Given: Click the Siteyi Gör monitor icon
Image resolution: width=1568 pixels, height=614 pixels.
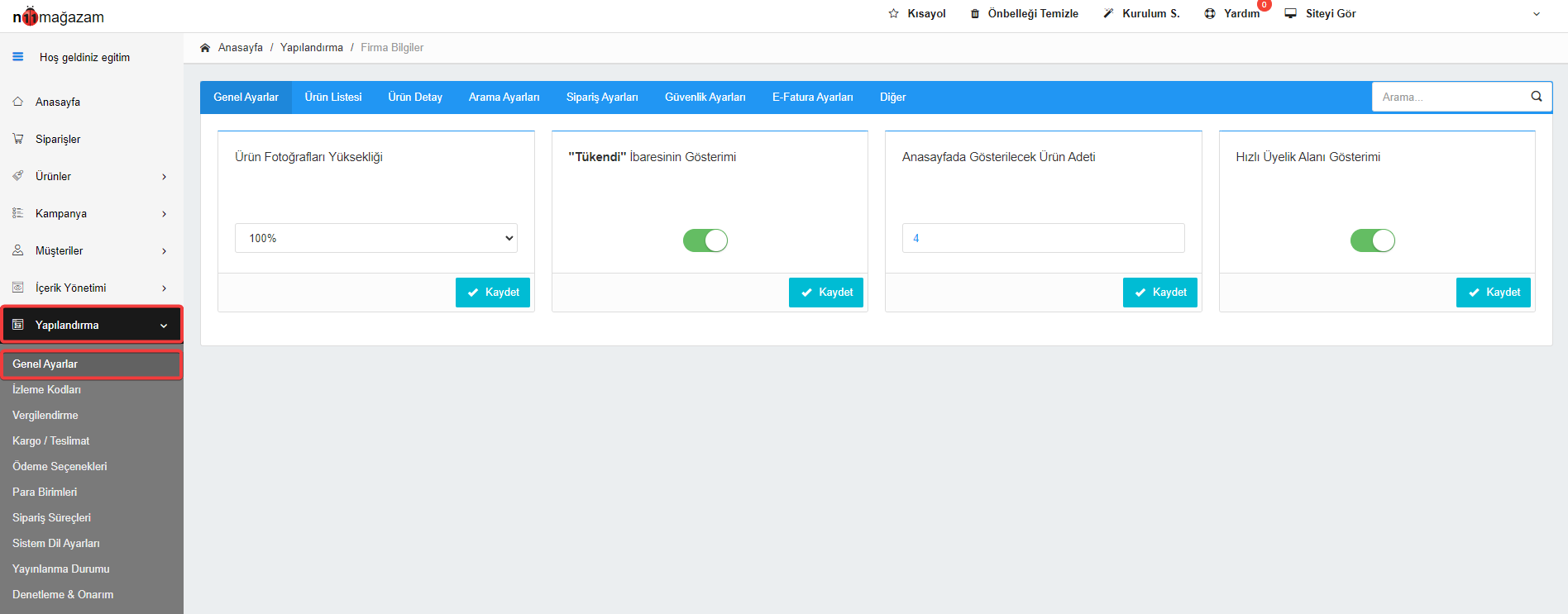Looking at the screenshot, I should 1291,13.
